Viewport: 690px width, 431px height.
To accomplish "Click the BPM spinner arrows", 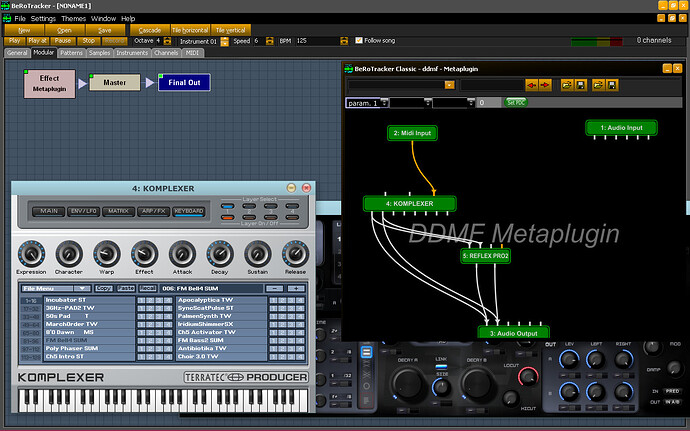I will point(344,41).
